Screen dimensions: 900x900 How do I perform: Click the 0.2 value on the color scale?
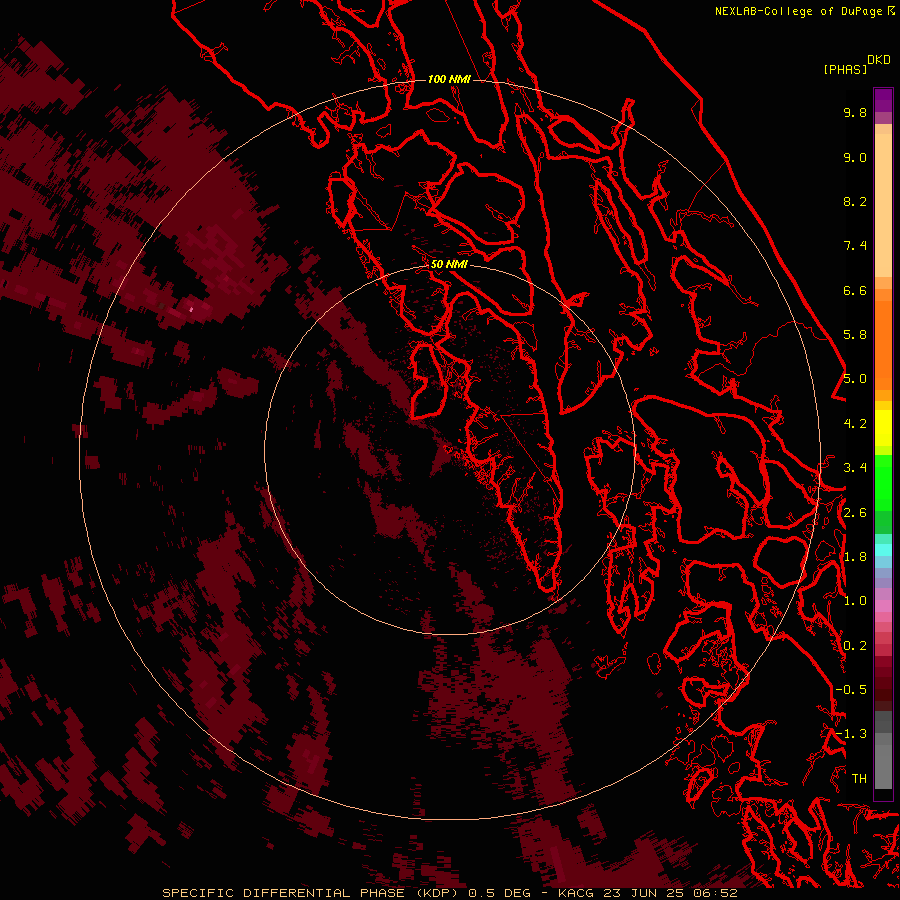pos(855,646)
